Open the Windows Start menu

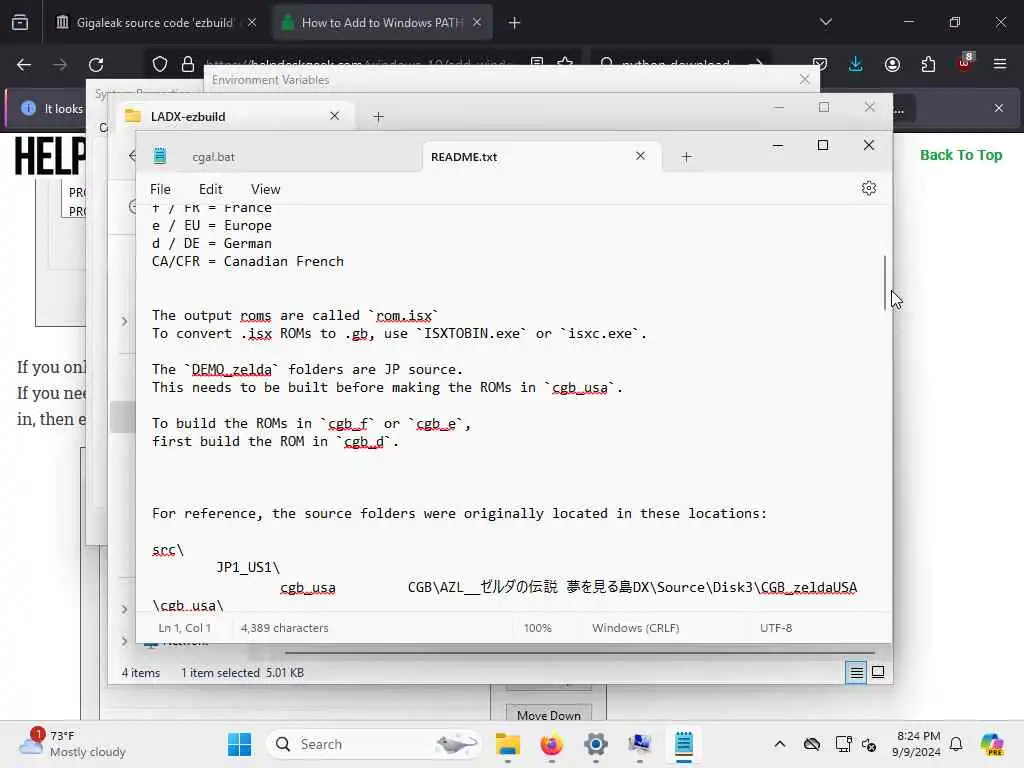coord(239,744)
